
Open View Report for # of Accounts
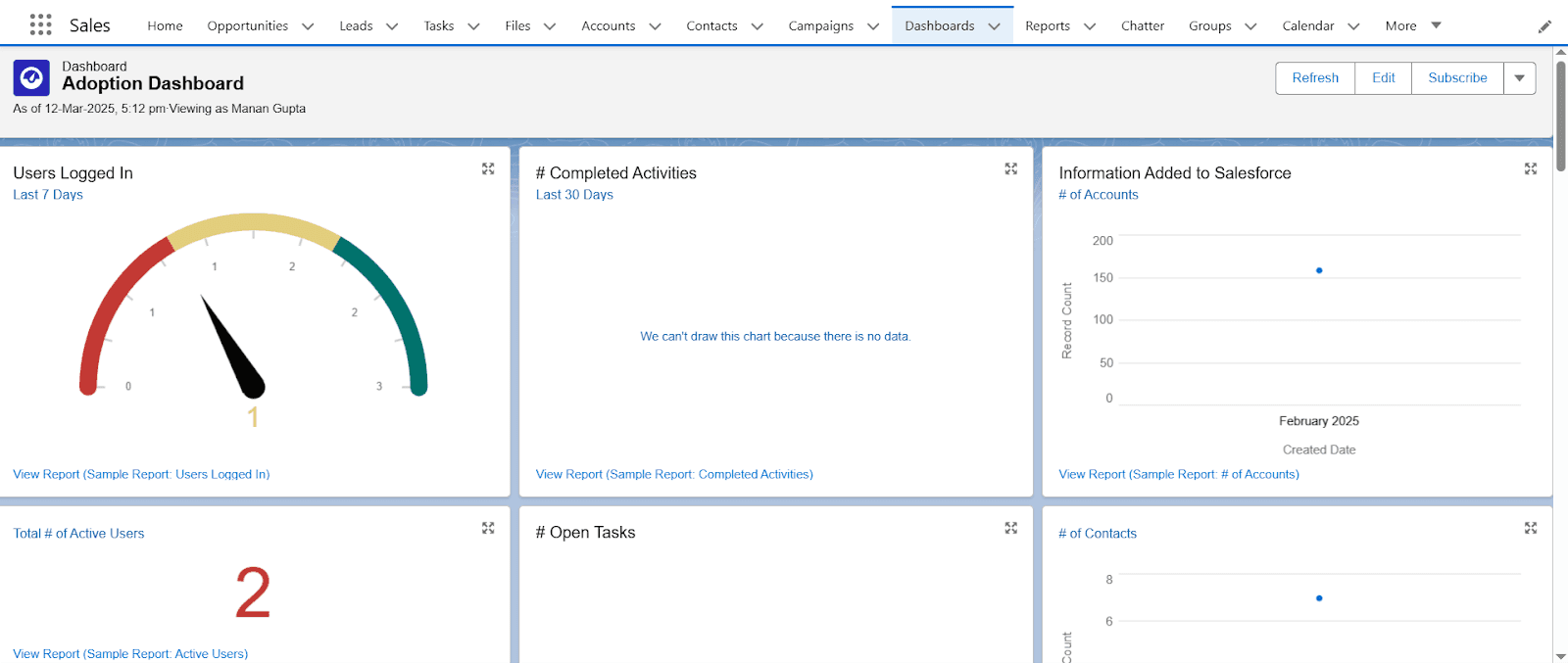pos(1179,474)
